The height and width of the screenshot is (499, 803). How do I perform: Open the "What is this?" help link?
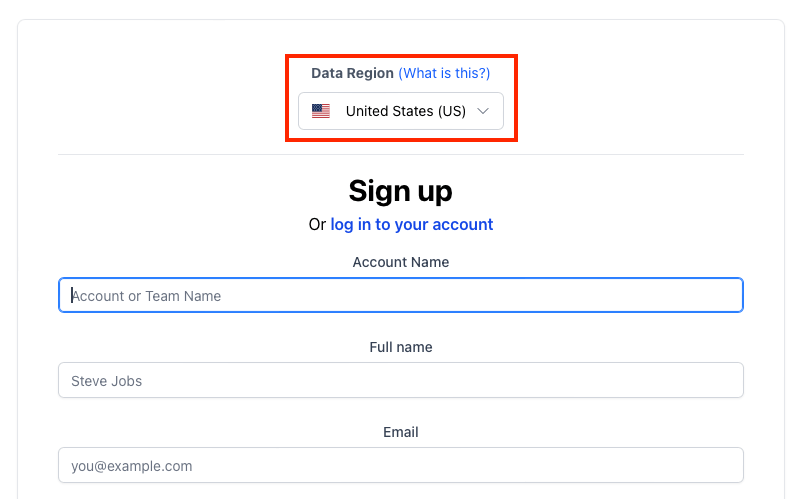(x=444, y=73)
